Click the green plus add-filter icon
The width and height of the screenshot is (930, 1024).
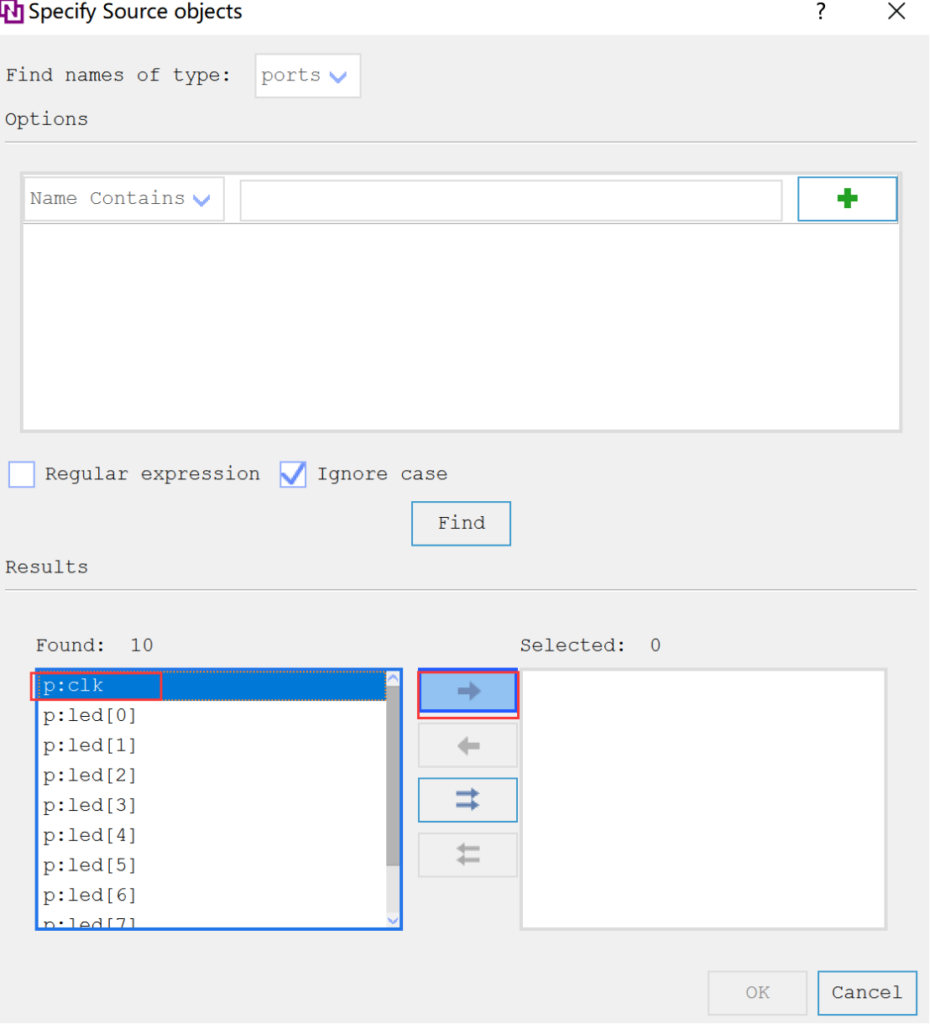pyautogui.click(x=847, y=199)
